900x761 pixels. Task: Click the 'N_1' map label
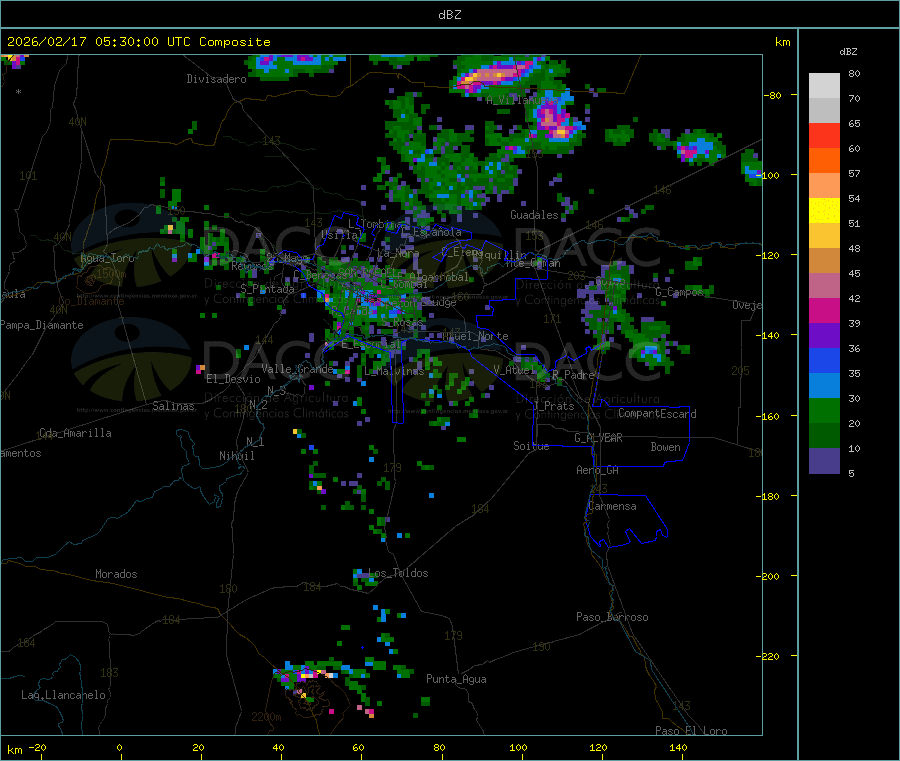pyautogui.click(x=255, y=442)
